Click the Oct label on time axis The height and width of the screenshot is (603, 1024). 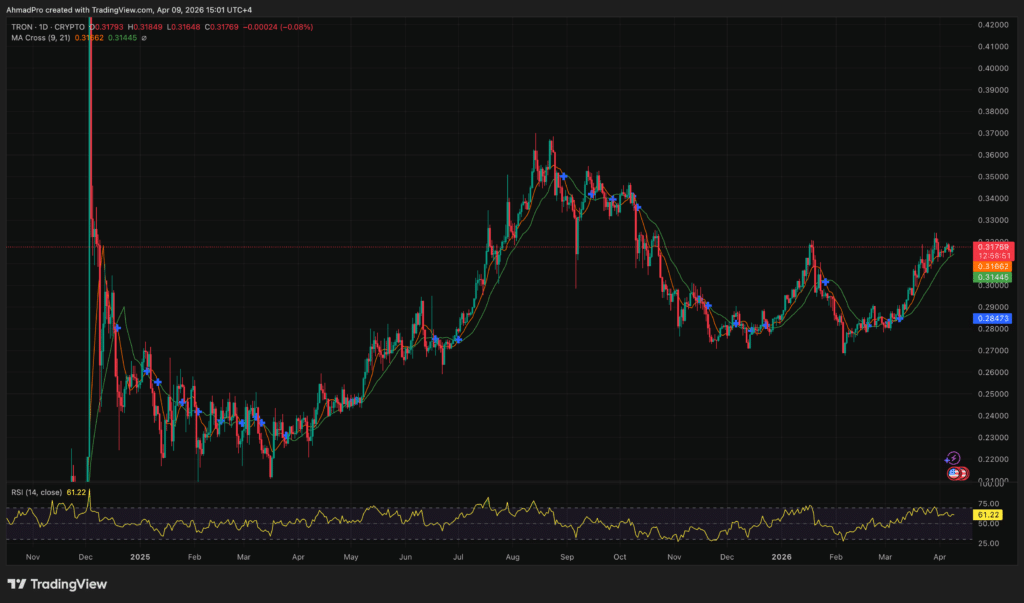point(620,557)
